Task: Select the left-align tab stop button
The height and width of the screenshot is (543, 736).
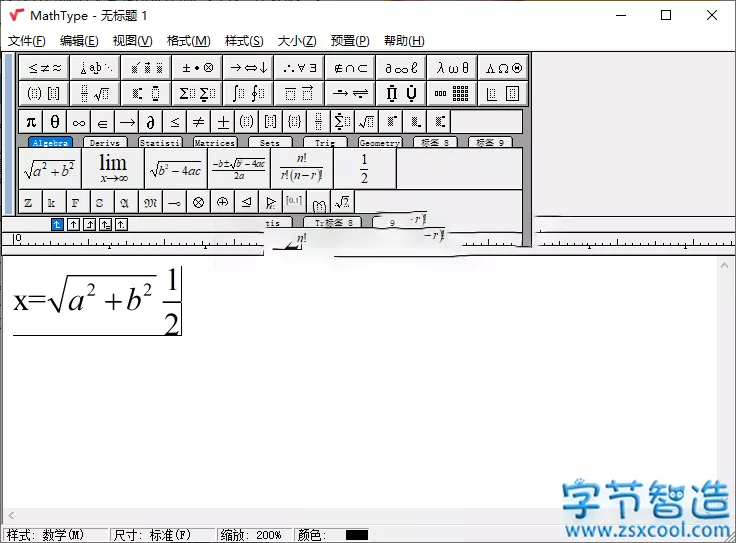Action: pos(57,225)
